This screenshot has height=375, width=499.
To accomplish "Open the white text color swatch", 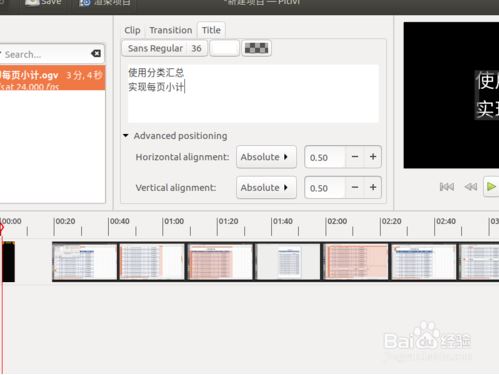I will [224, 48].
